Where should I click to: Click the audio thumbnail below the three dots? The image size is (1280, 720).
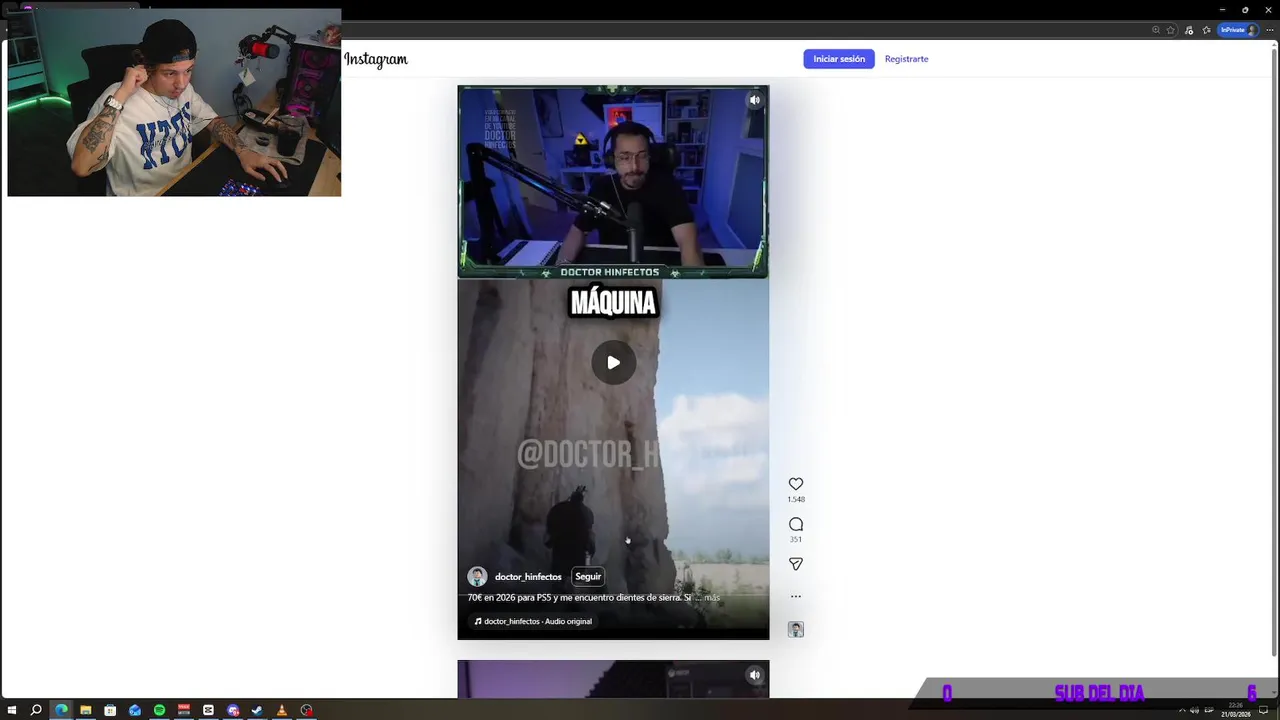796,629
